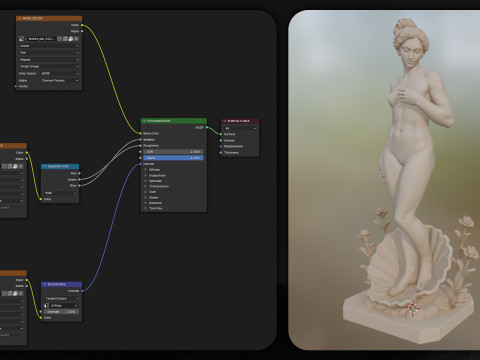Click Color output socket of BASE COLOR node

pyautogui.click(x=82, y=25)
